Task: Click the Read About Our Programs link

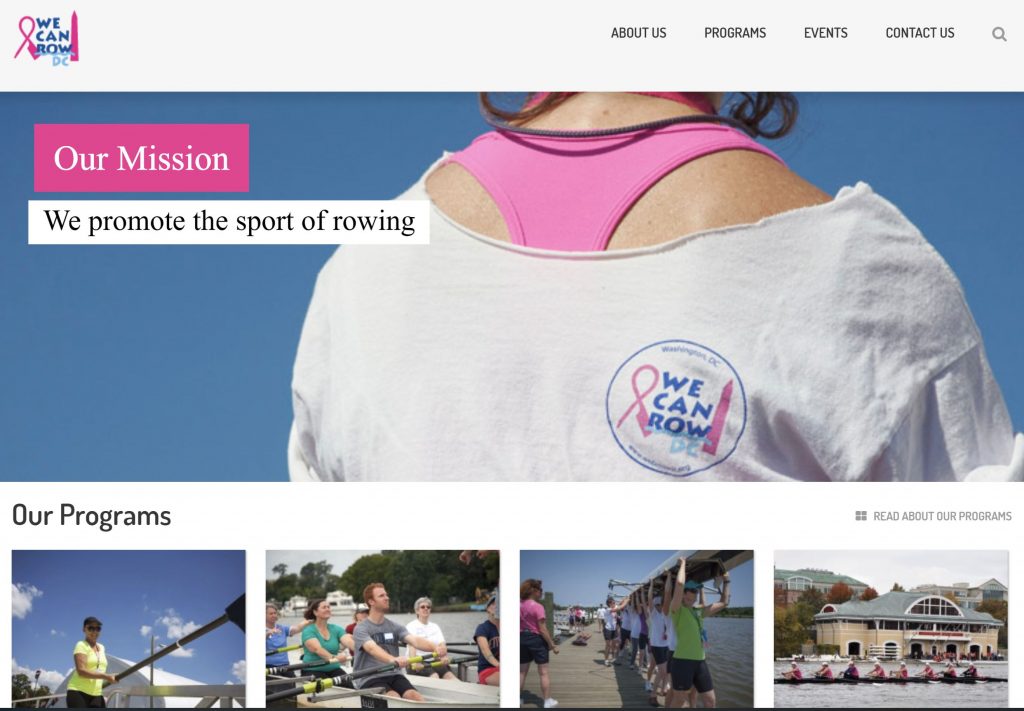Action: (x=942, y=516)
